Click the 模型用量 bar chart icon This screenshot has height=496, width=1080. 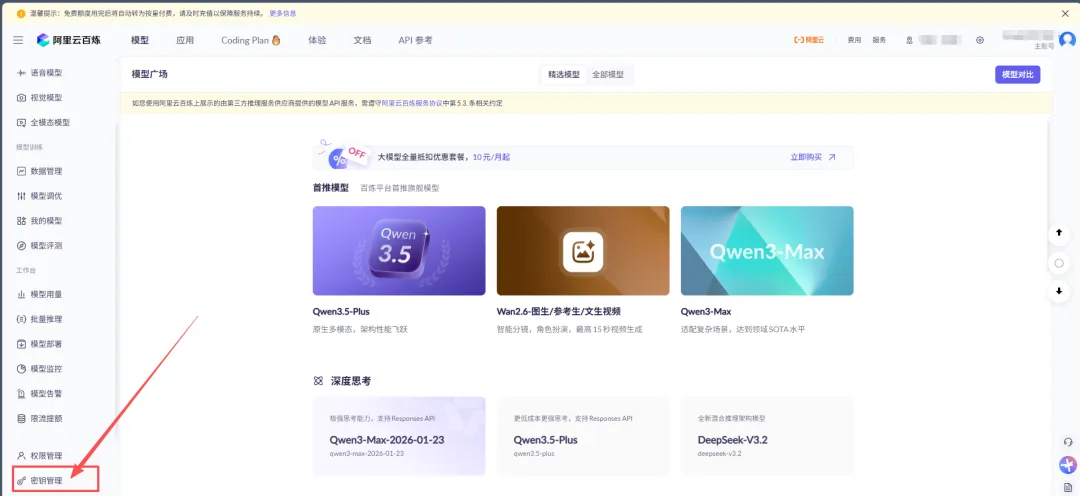tap(21, 294)
